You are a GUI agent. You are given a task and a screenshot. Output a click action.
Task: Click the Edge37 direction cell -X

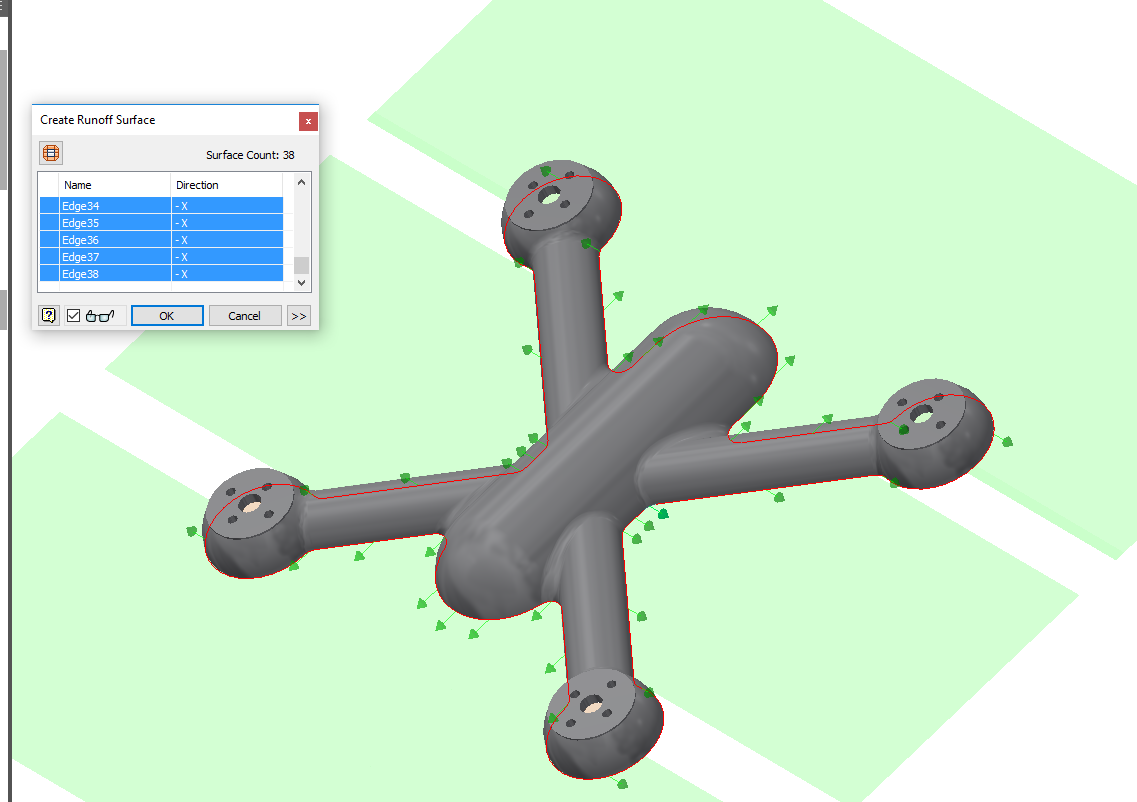(x=227, y=257)
